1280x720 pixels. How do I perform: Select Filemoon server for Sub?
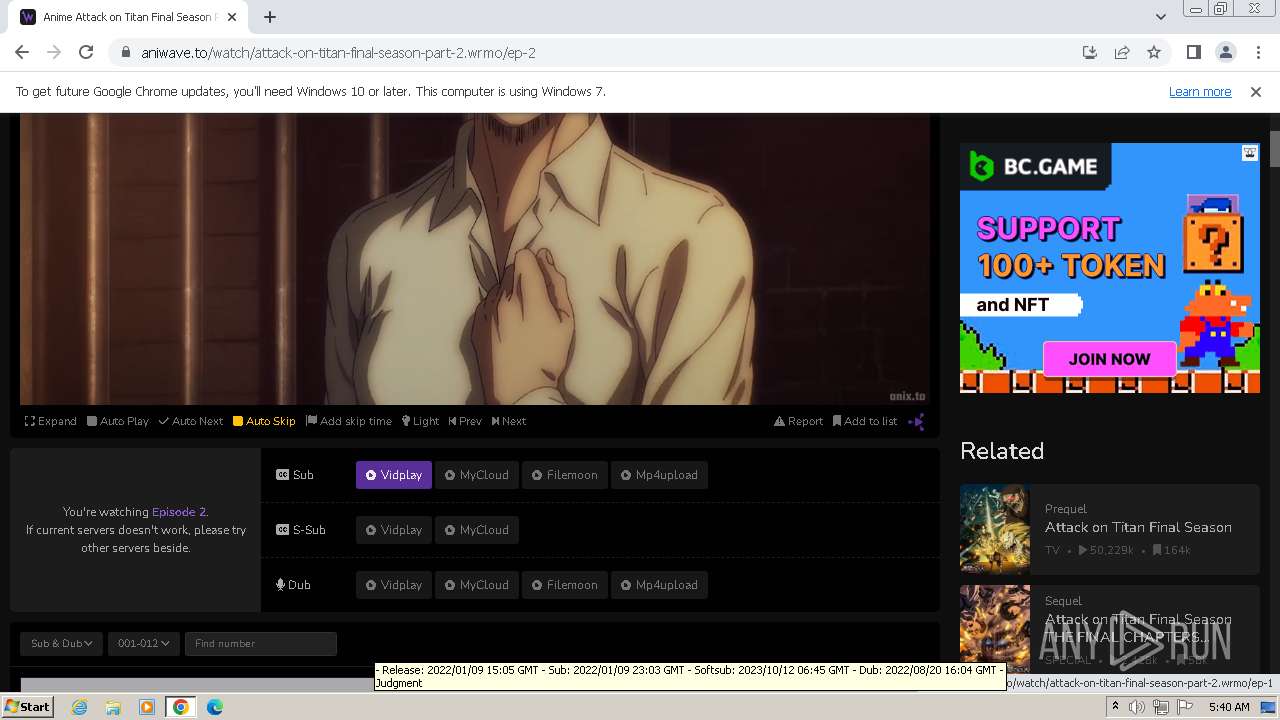(565, 475)
